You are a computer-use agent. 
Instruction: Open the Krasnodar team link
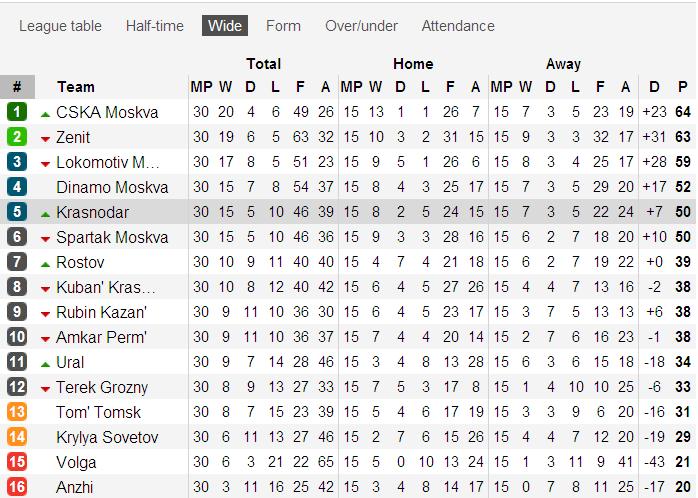pos(93,212)
